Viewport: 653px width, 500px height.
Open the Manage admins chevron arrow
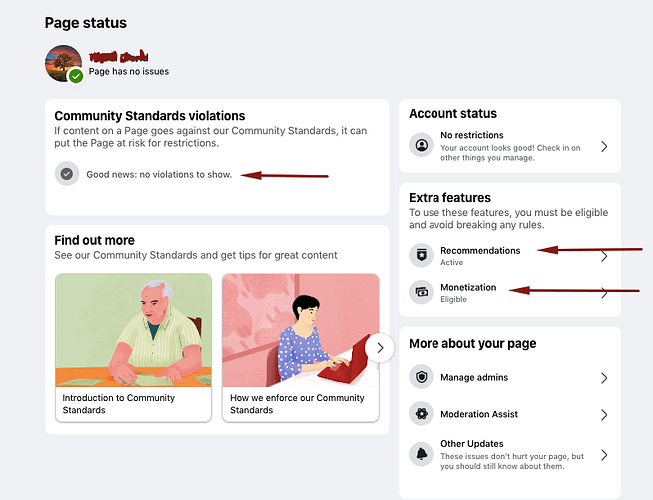click(x=604, y=378)
